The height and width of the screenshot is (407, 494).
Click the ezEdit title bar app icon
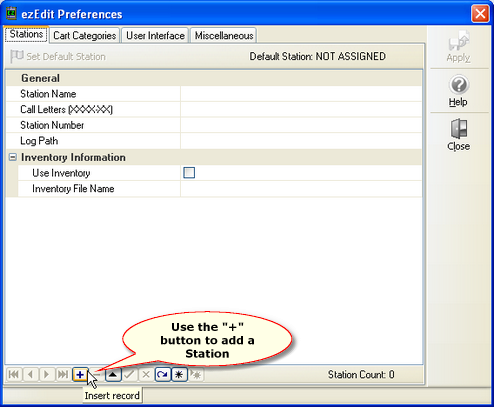12,13
